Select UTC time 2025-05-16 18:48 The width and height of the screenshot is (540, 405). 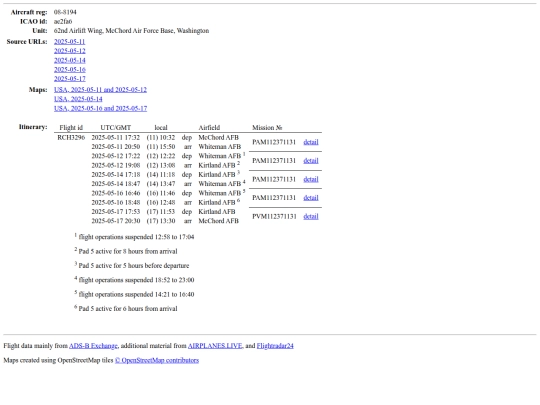click(x=116, y=202)
